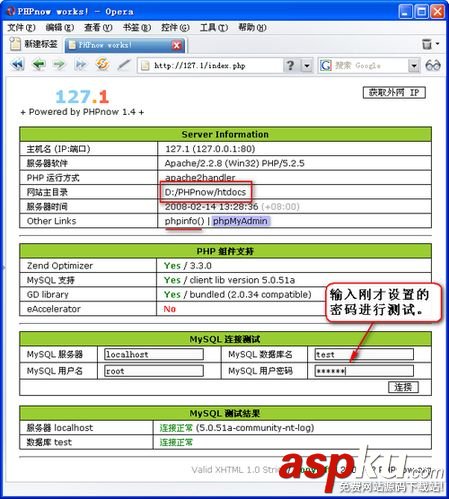
Task: Click the 5.0.51a-community-nt-log result text
Action: (x=255, y=428)
